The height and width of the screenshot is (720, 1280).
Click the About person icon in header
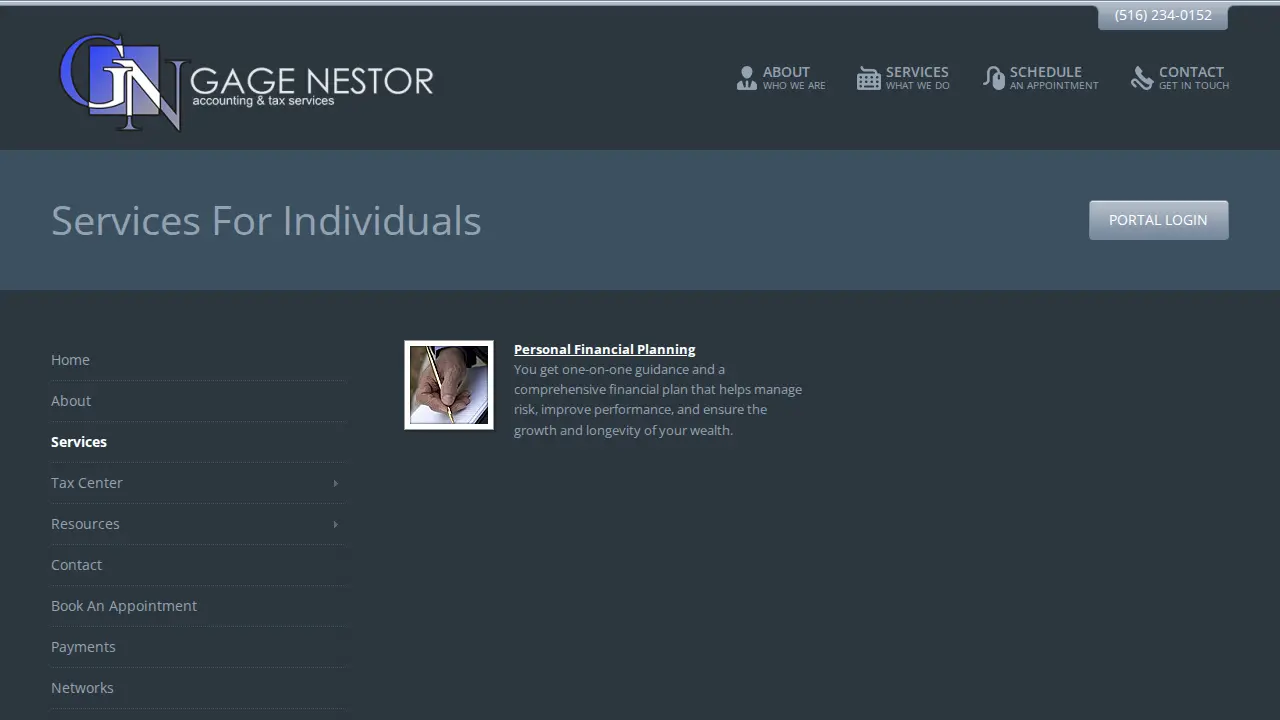(x=746, y=78)
